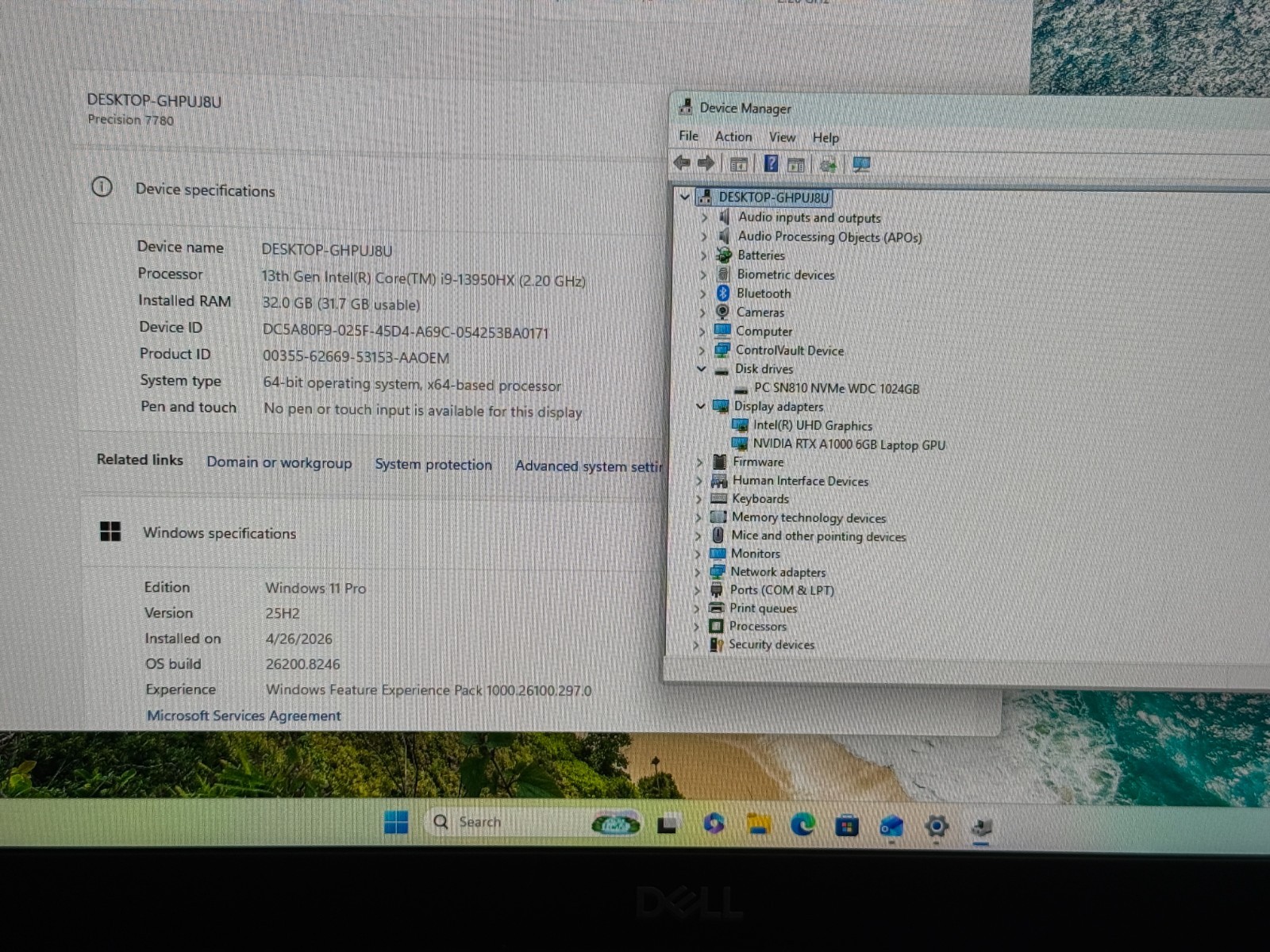
Task: Open the Microsoft Services Agreement link
Action: (x=244, y=715)
